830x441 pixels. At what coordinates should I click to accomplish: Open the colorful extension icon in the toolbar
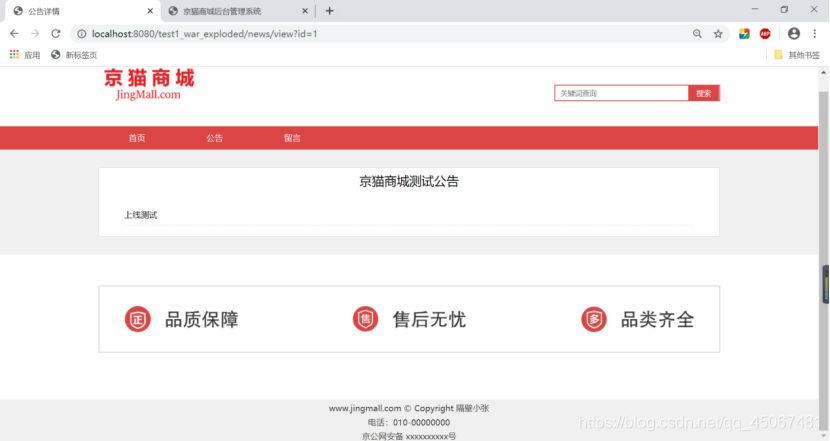tap(744, 34)
